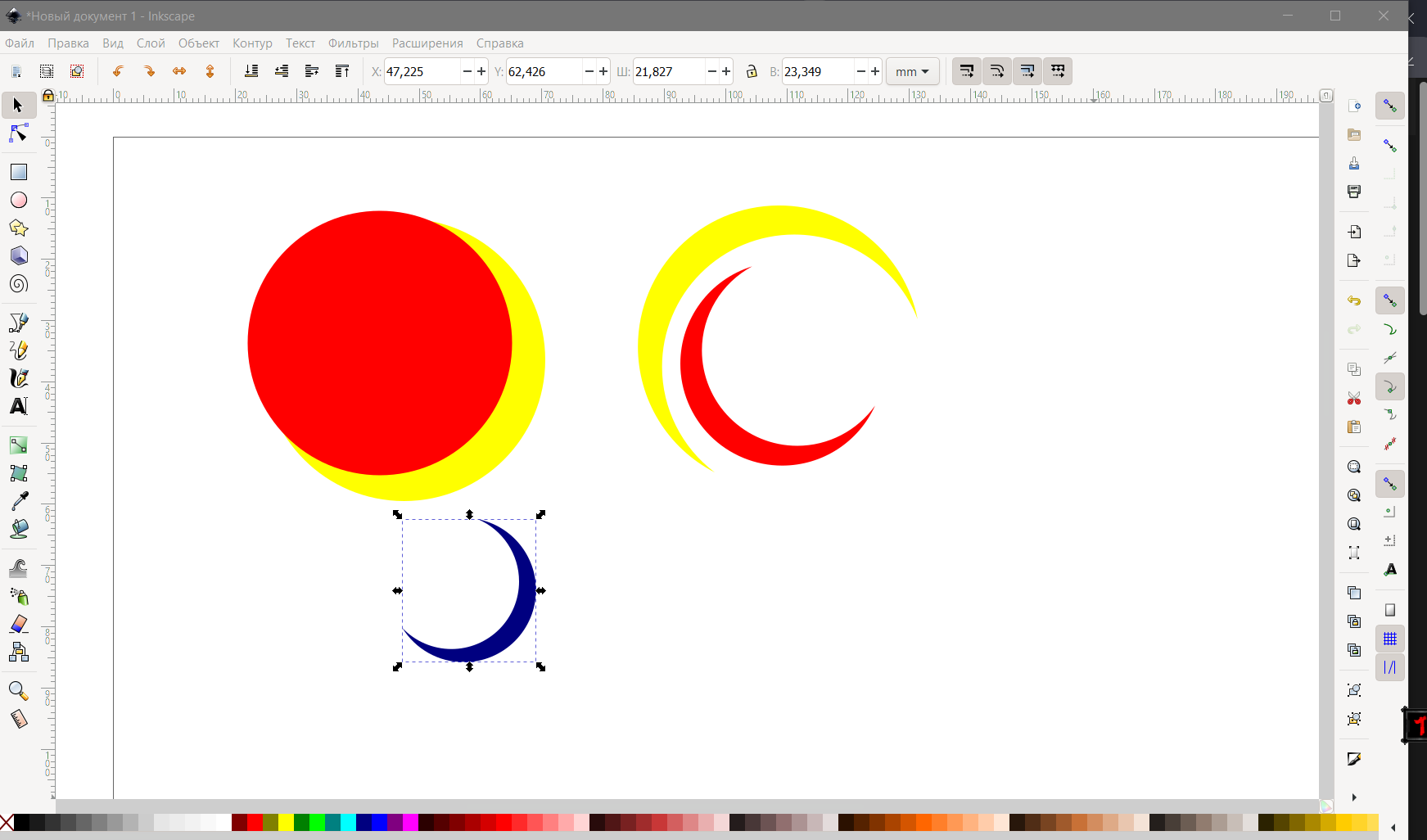Select the Zoom magnifier tool
The image size is (1427, 840).
pos(18,691)
